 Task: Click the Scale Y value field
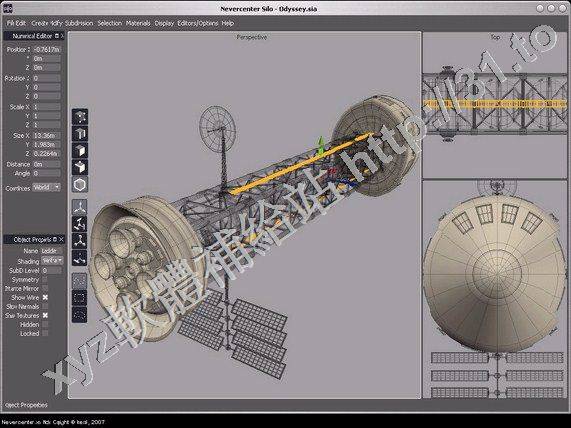pos(46,116)
